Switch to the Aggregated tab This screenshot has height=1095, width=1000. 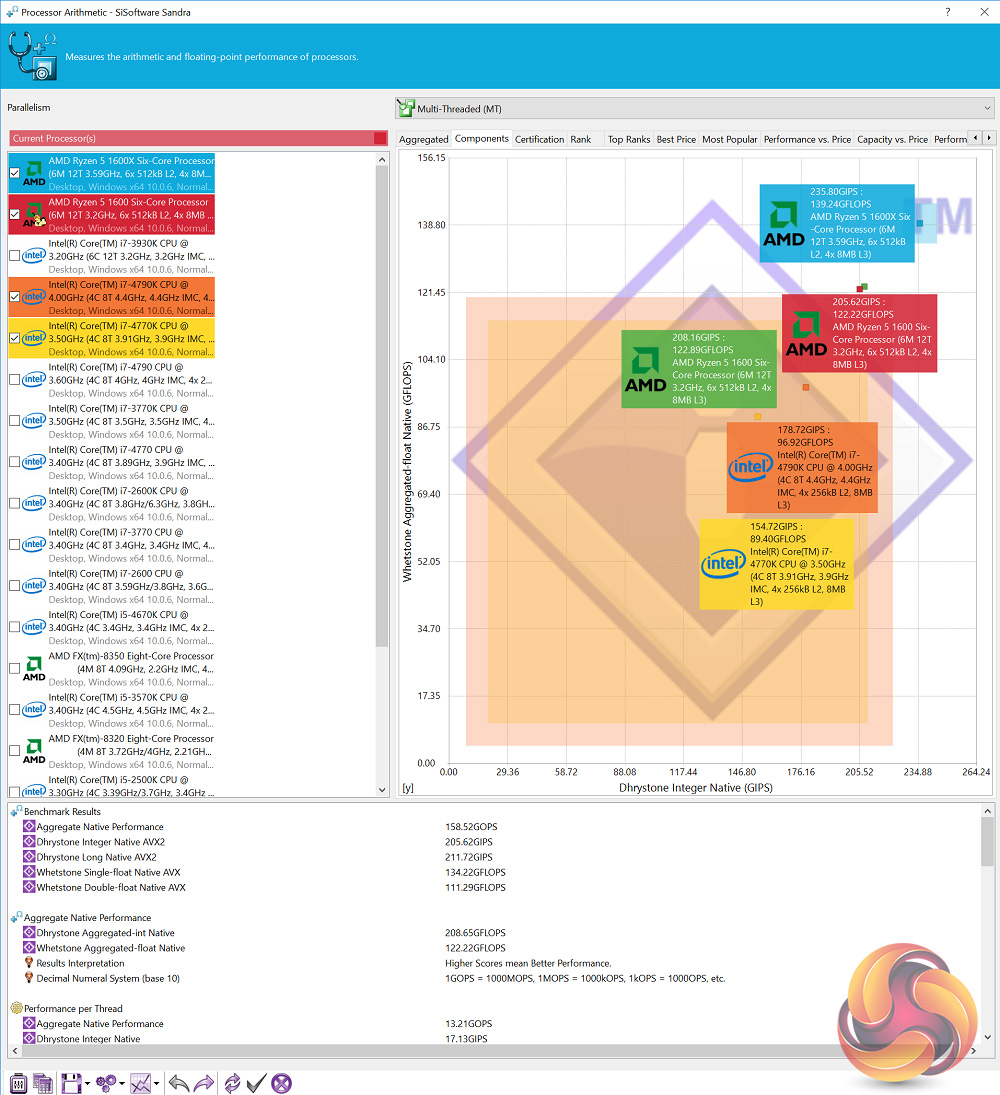(x=423, y=139)
